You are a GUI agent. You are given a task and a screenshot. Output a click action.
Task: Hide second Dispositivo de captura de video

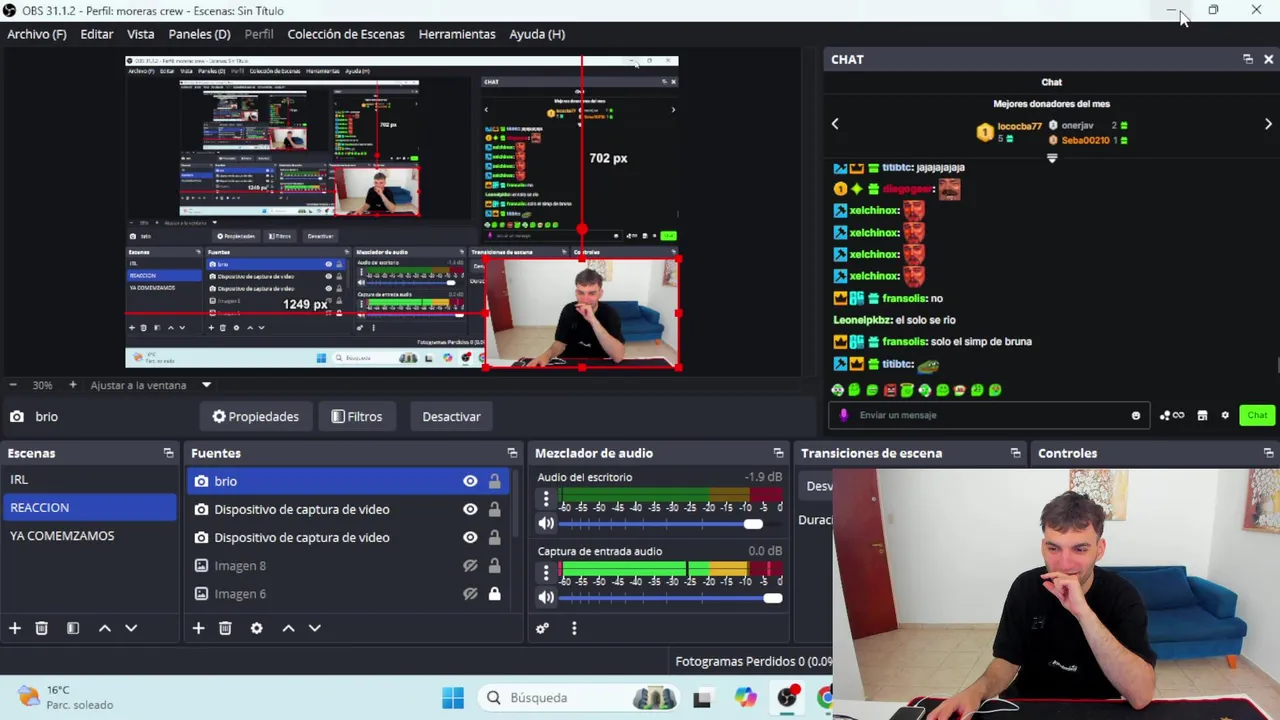point(470,537)
